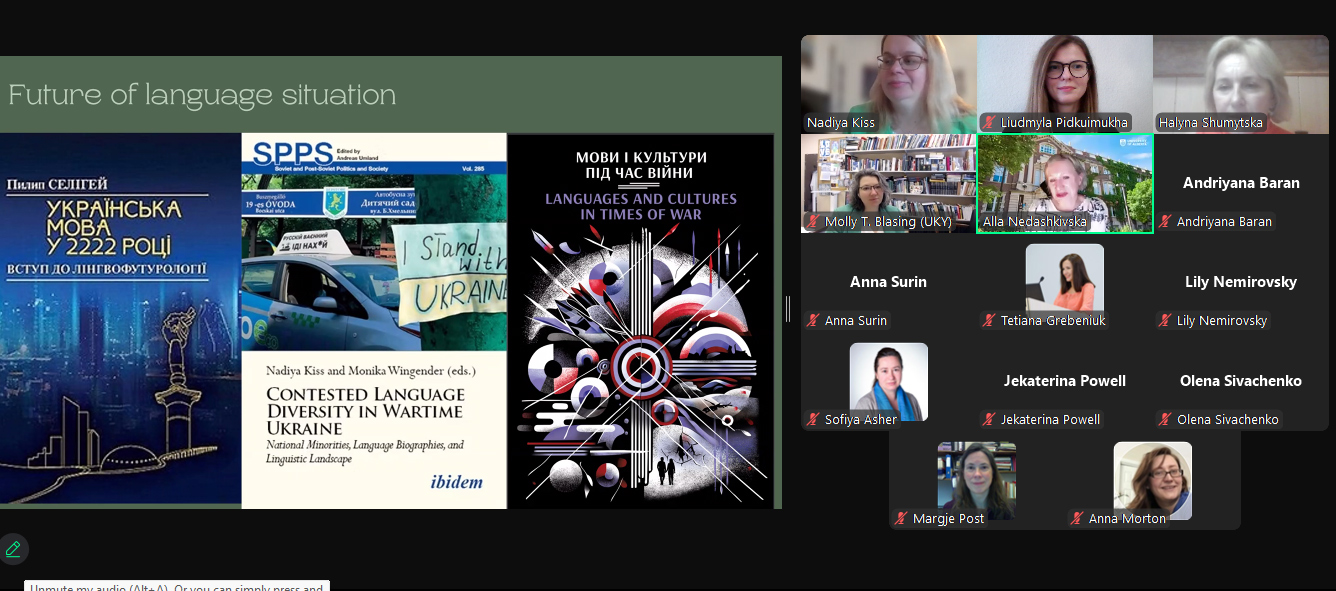Click the large Jekaterina Powell name text
1336x591 pixels.
1065,381
